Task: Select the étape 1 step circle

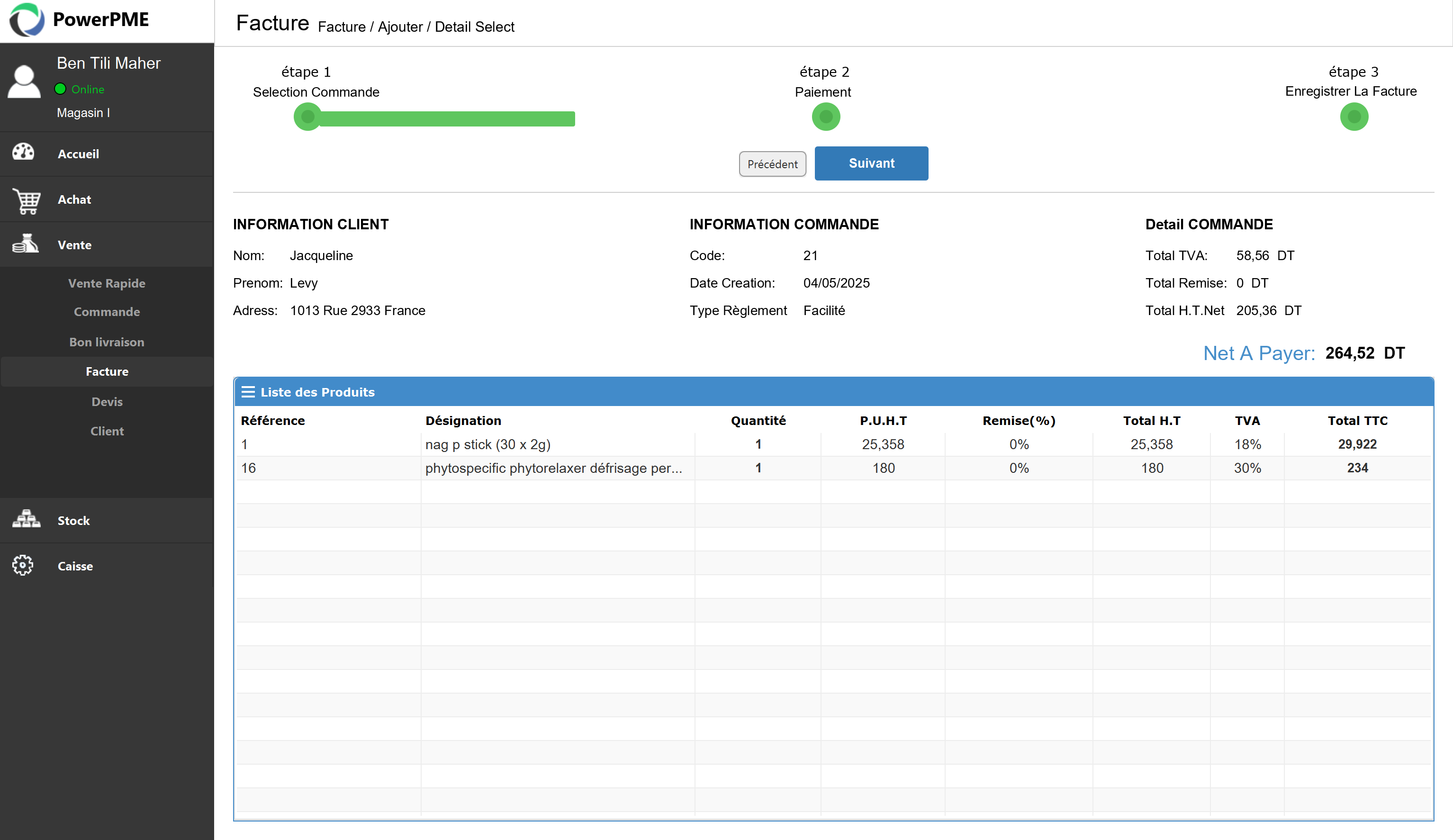Action: [x=308, y=117]
